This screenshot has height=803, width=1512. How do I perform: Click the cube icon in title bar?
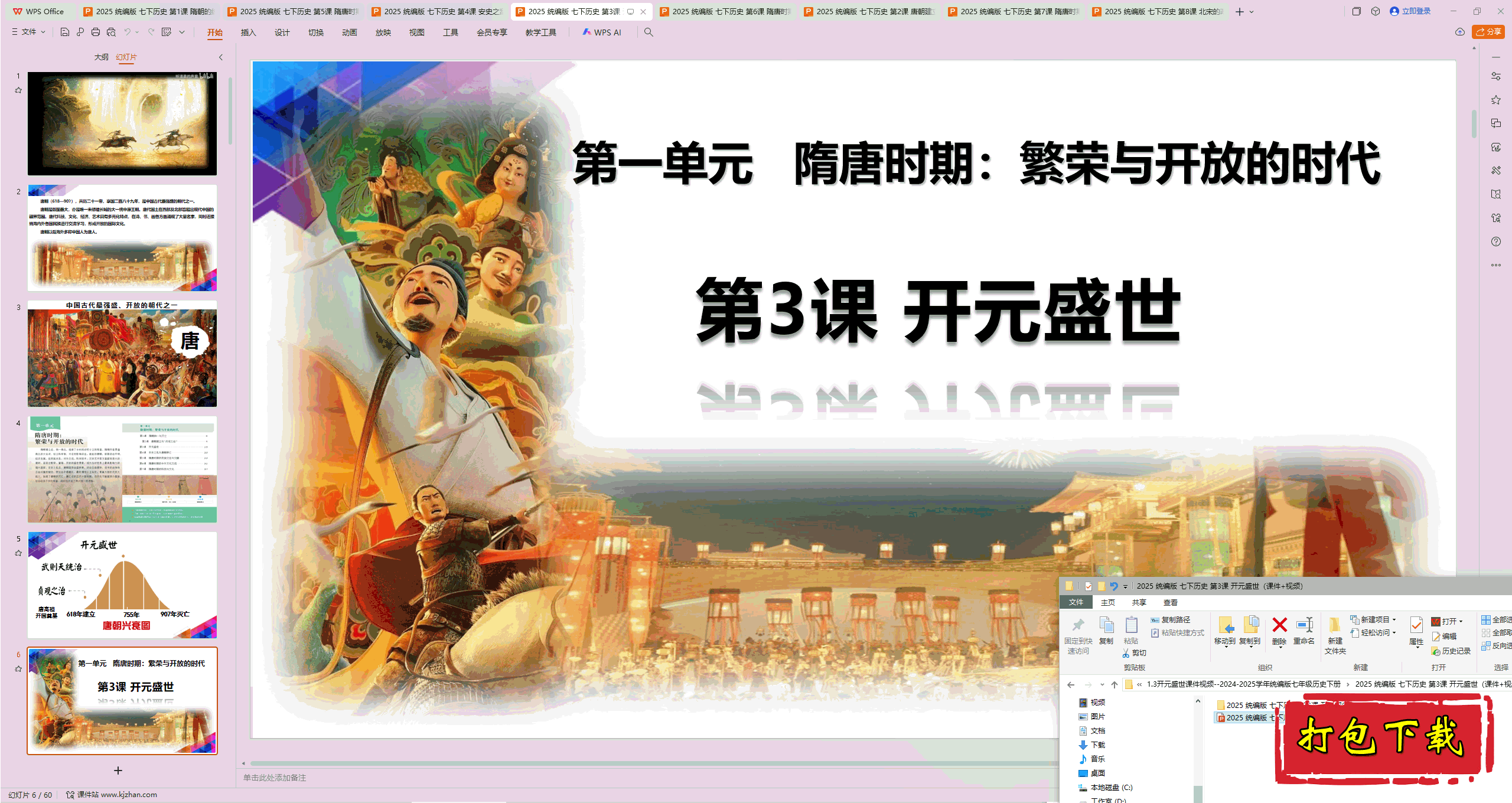tap(1376, 11)
